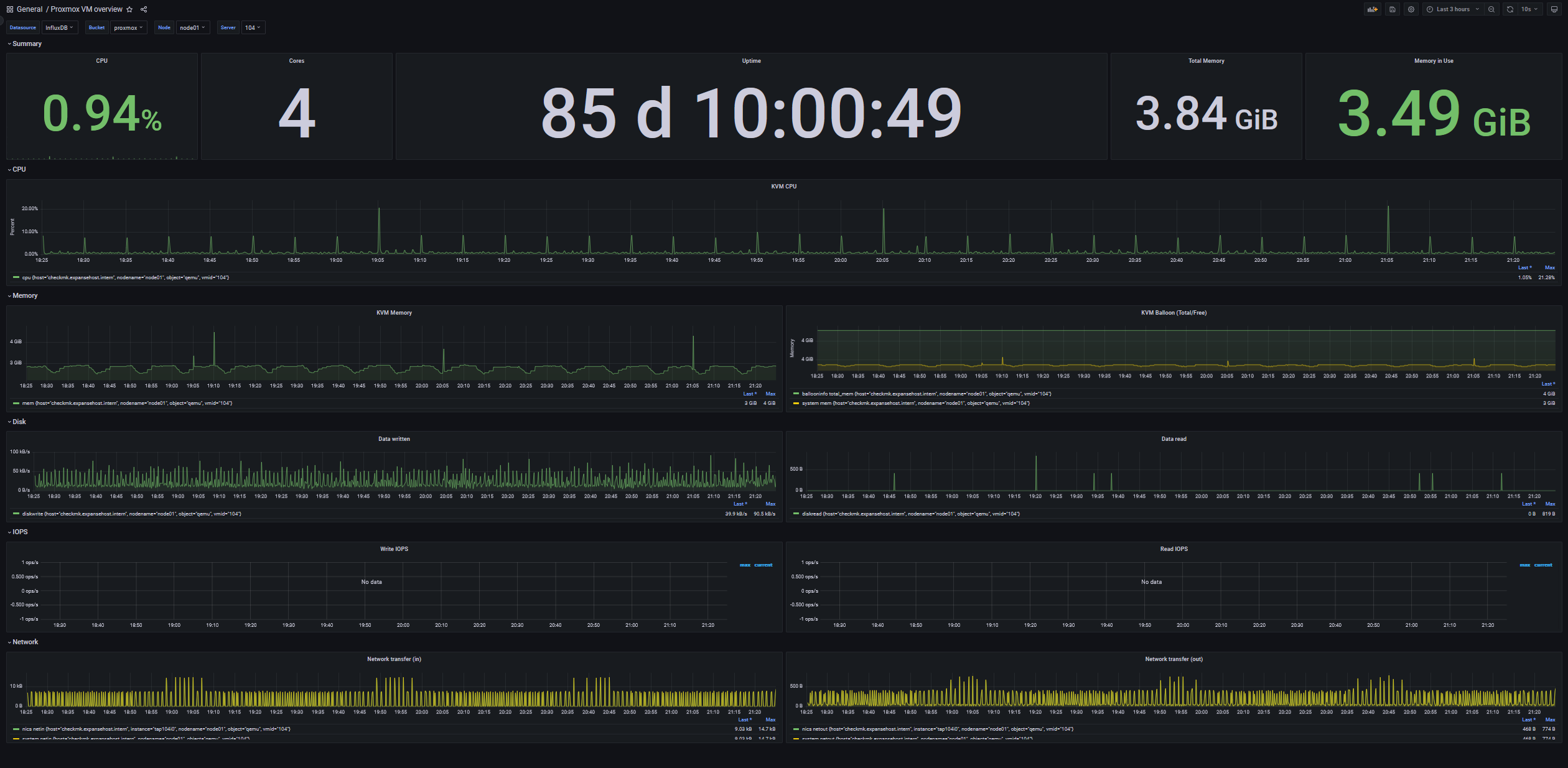Screen dimensions: 1568x768
Task: Collapse the Network row
Action: point(25,642)
